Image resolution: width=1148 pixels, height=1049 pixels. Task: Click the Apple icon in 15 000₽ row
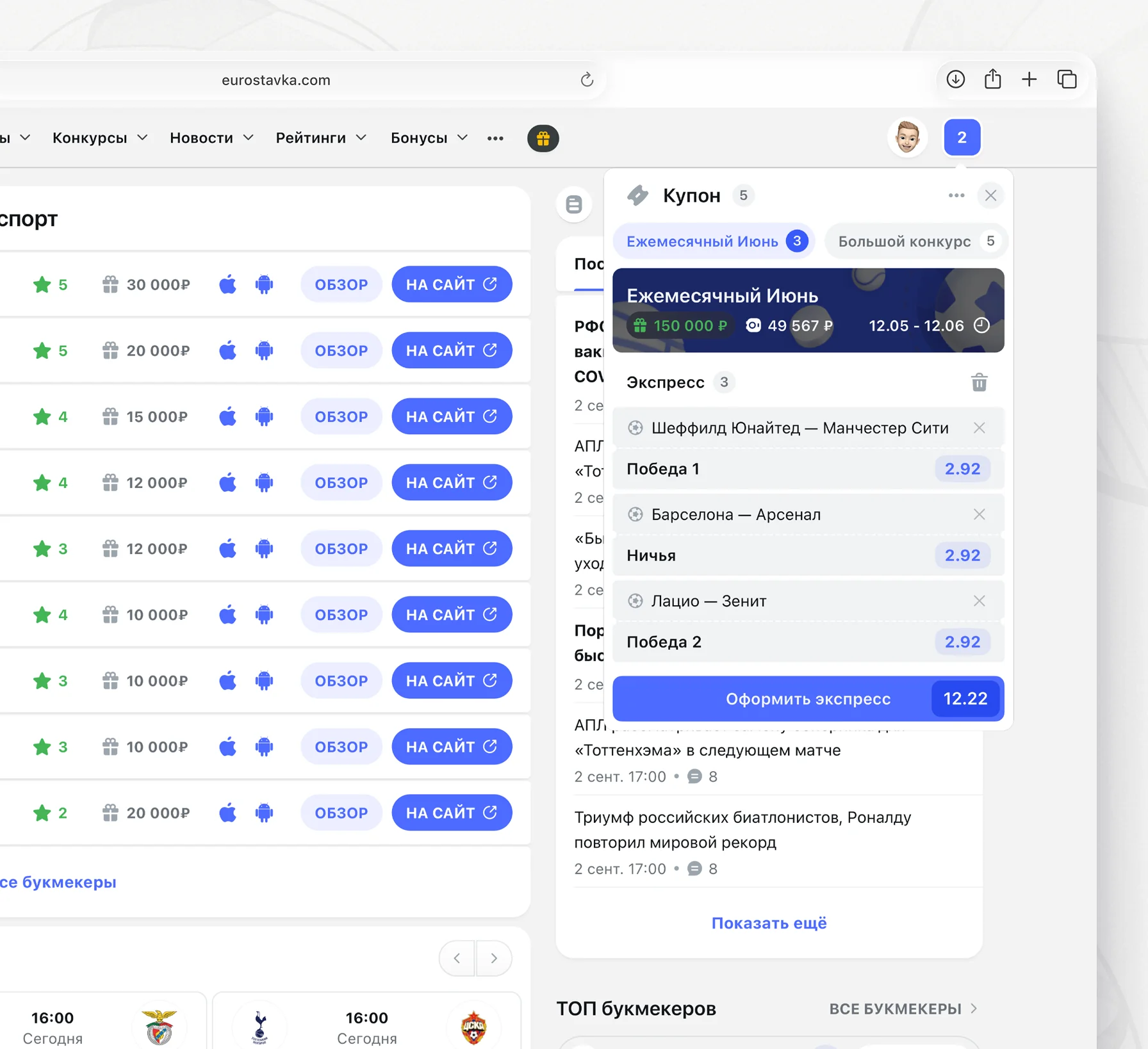click(227, 416)
